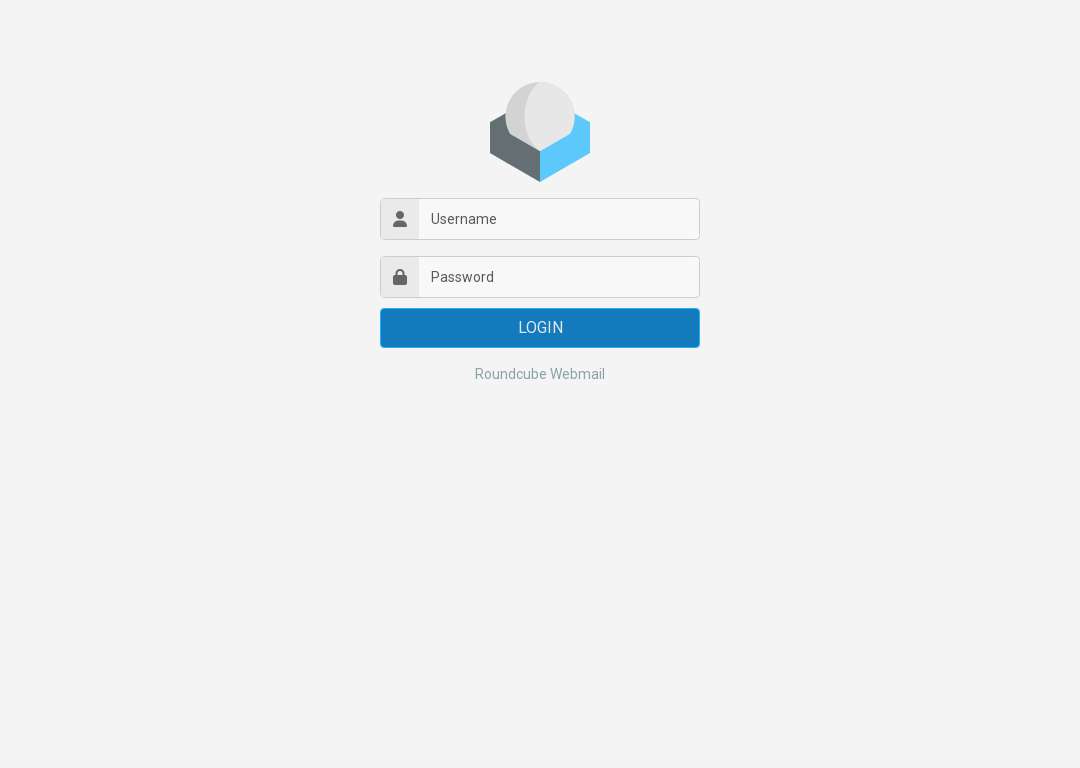Click the dark gray face of the logo cube
Screen dimensions: 1080x768
pyautogui.click(x=513, y=152)
